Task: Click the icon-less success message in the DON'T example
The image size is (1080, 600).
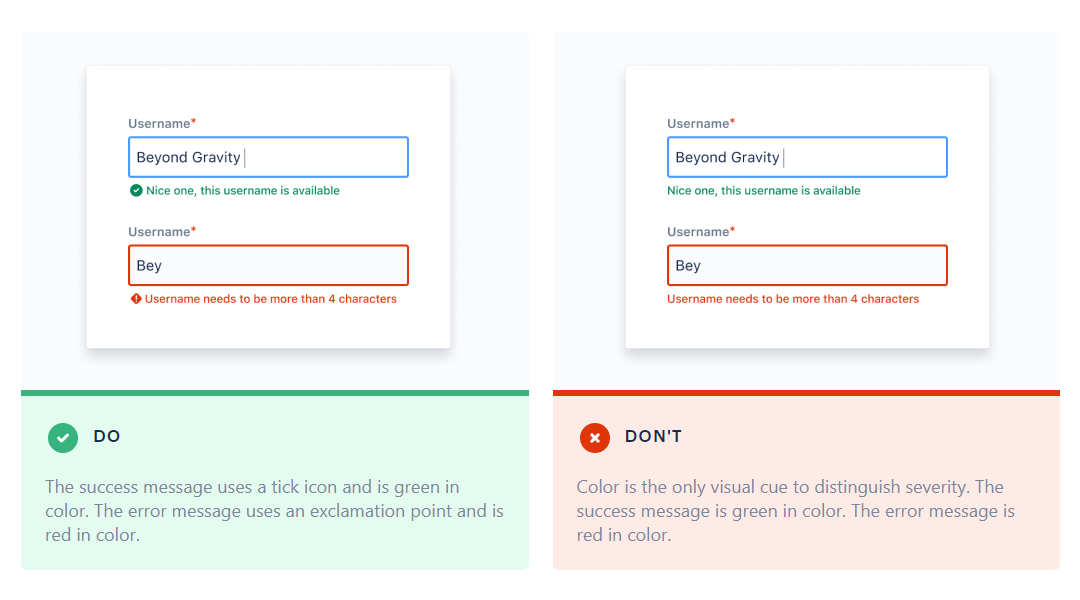Action: 763,191
